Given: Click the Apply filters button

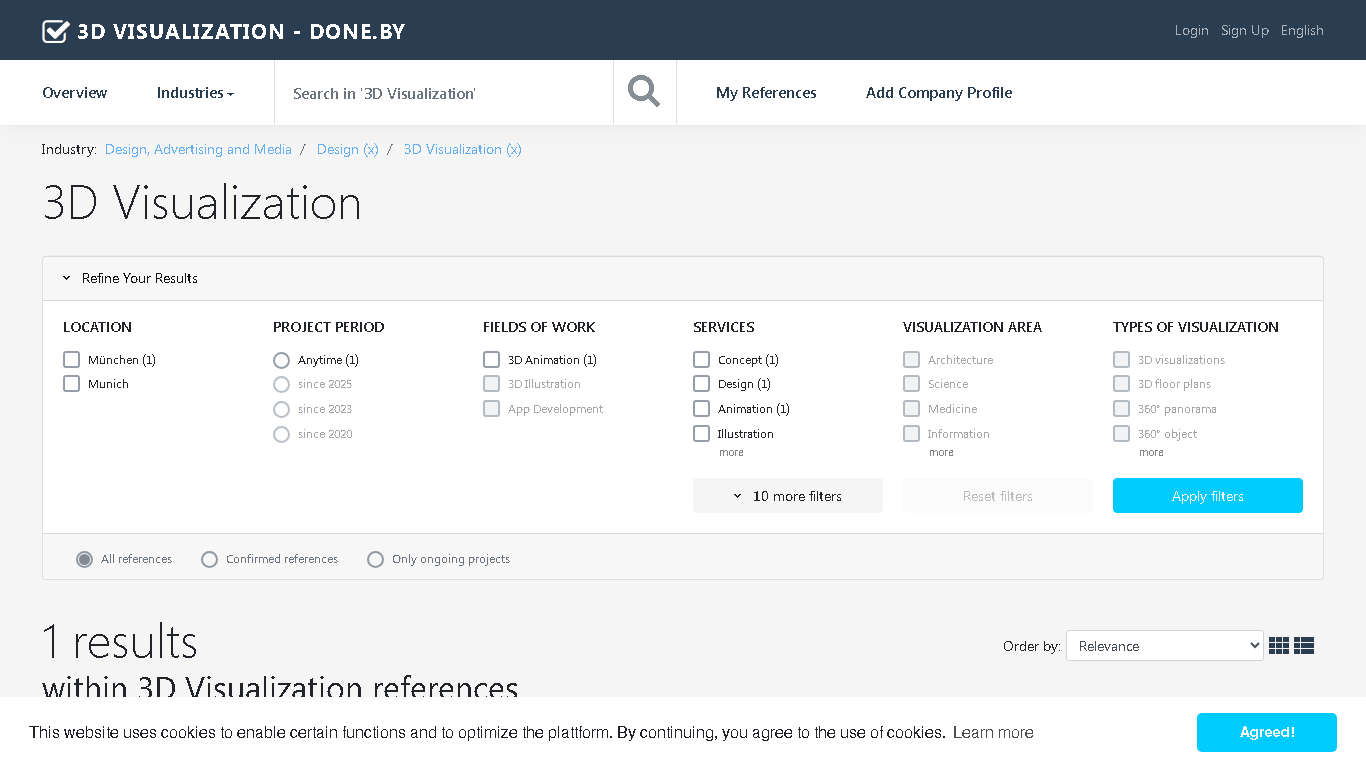Looking at the screenshot, I should click(x=1208, y=496).
